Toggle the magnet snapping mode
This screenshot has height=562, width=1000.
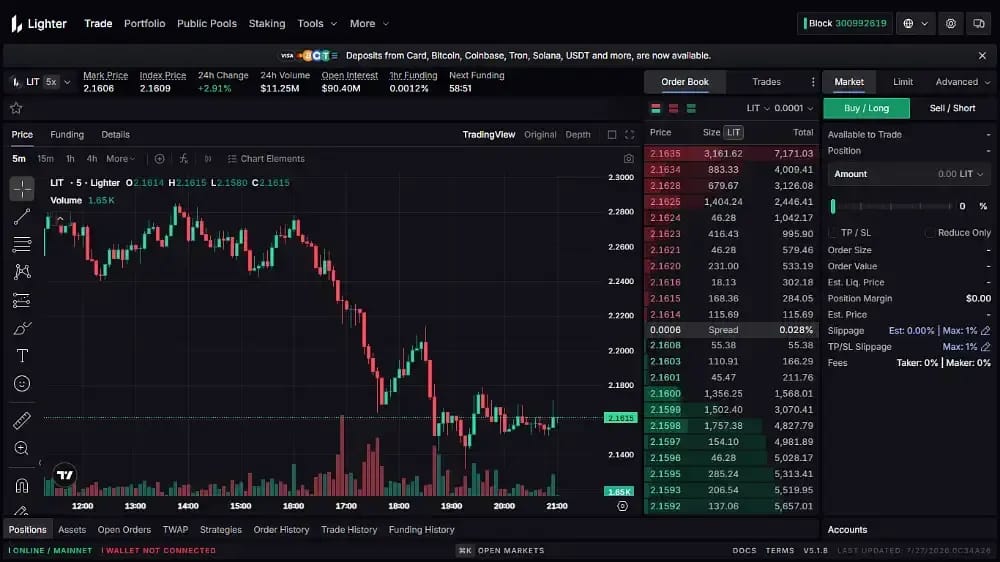[x=22, y=486]
